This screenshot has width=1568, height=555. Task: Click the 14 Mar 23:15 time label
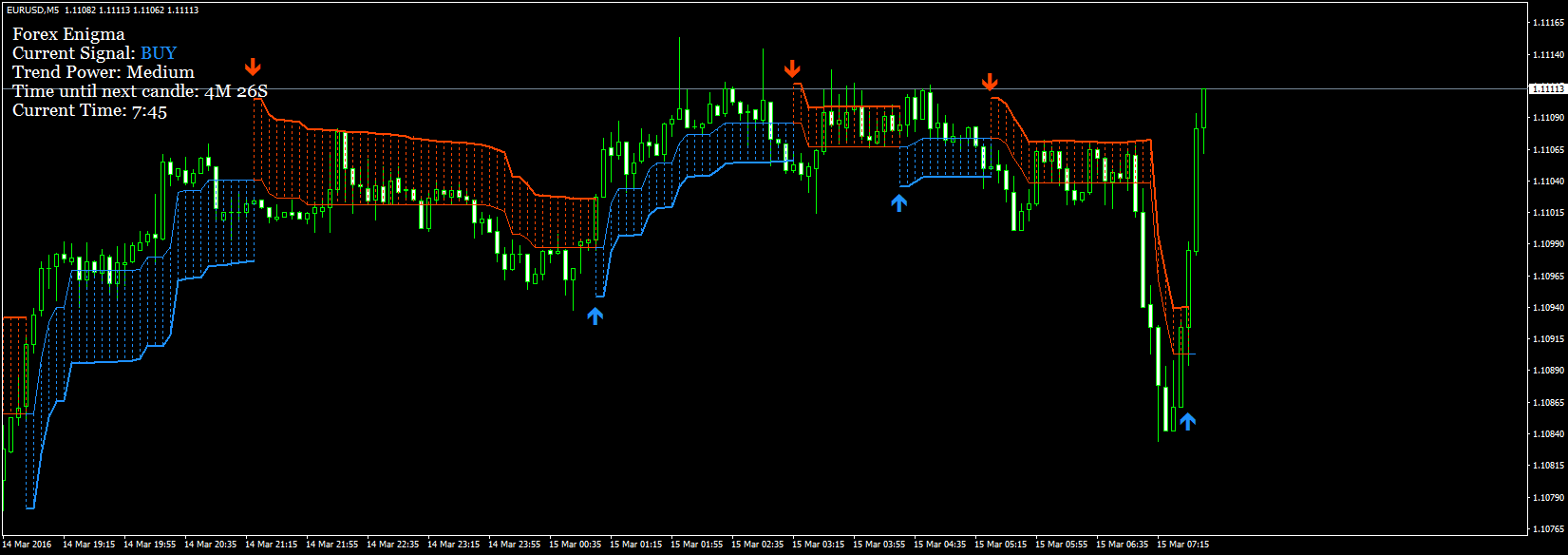(x=454, y=545)
